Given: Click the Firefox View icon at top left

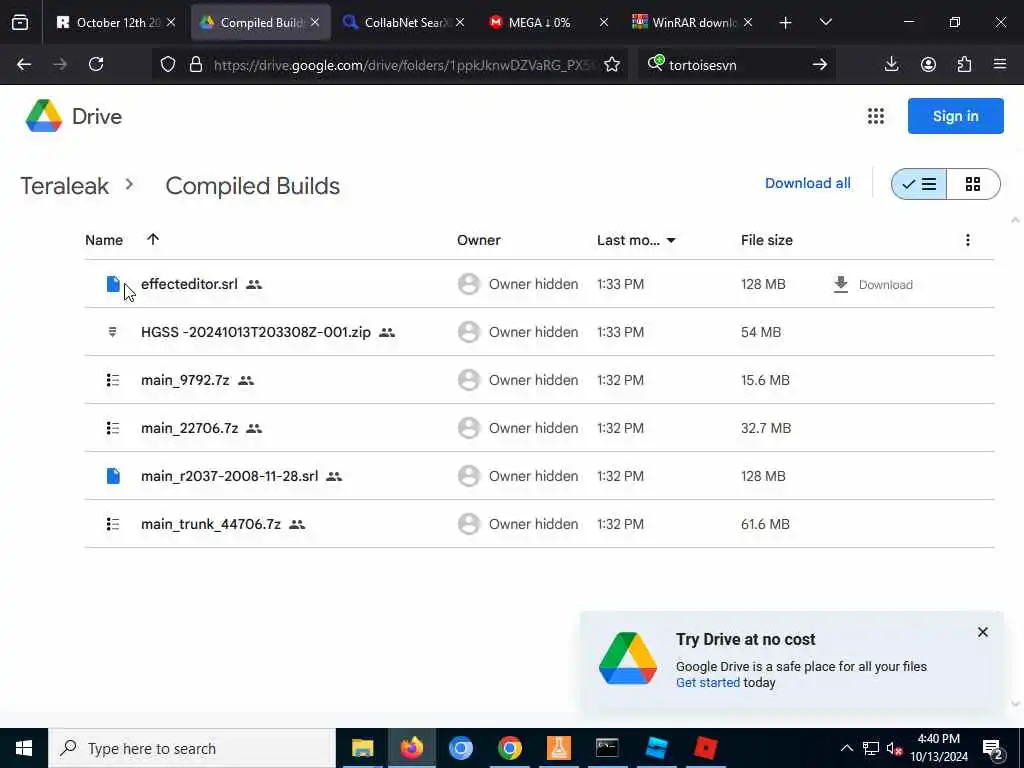Looking at the screenshot, I should (20, 22).
